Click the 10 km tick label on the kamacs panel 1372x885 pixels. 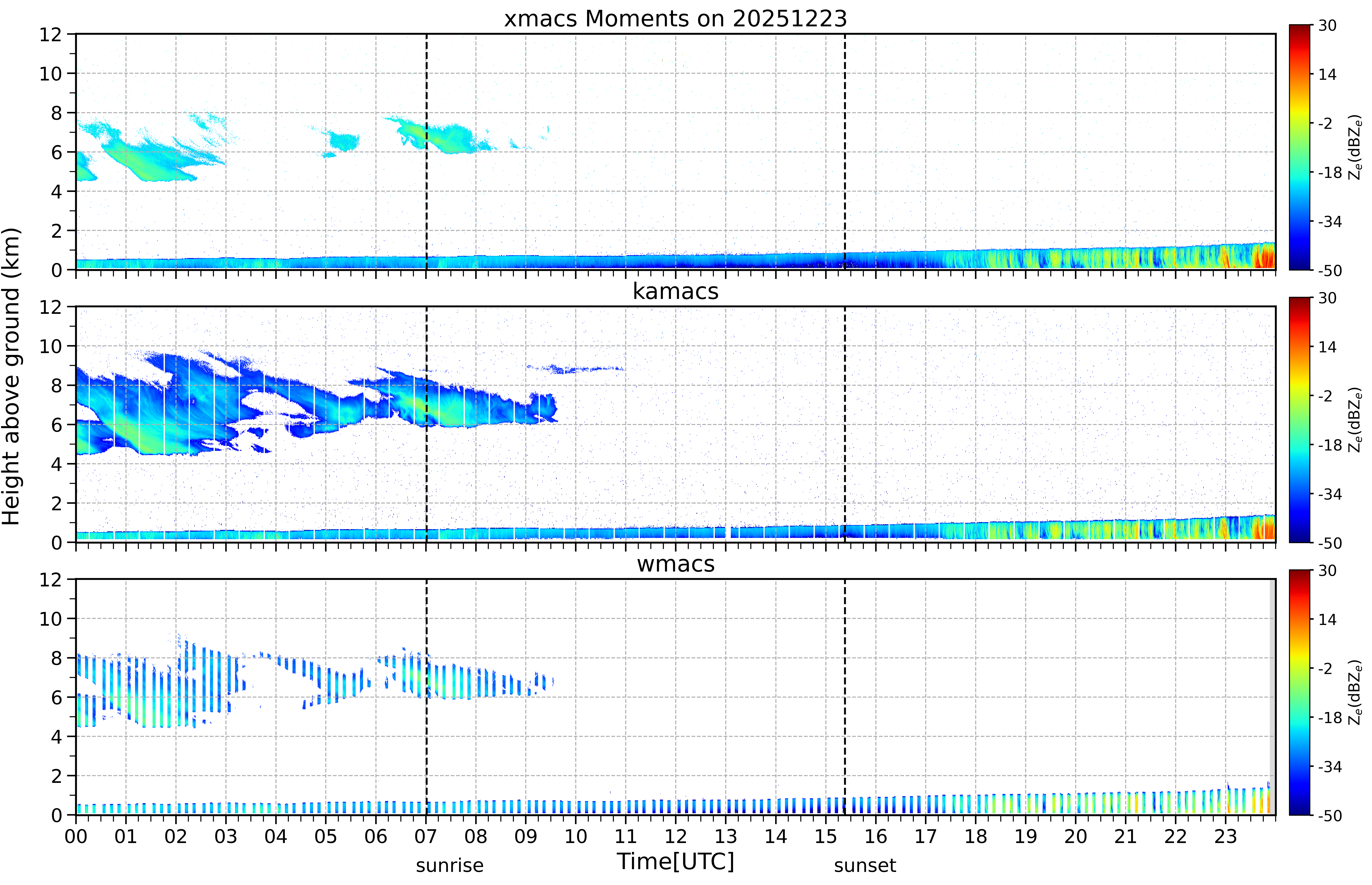pyautogui.click(x=51, y=346)
